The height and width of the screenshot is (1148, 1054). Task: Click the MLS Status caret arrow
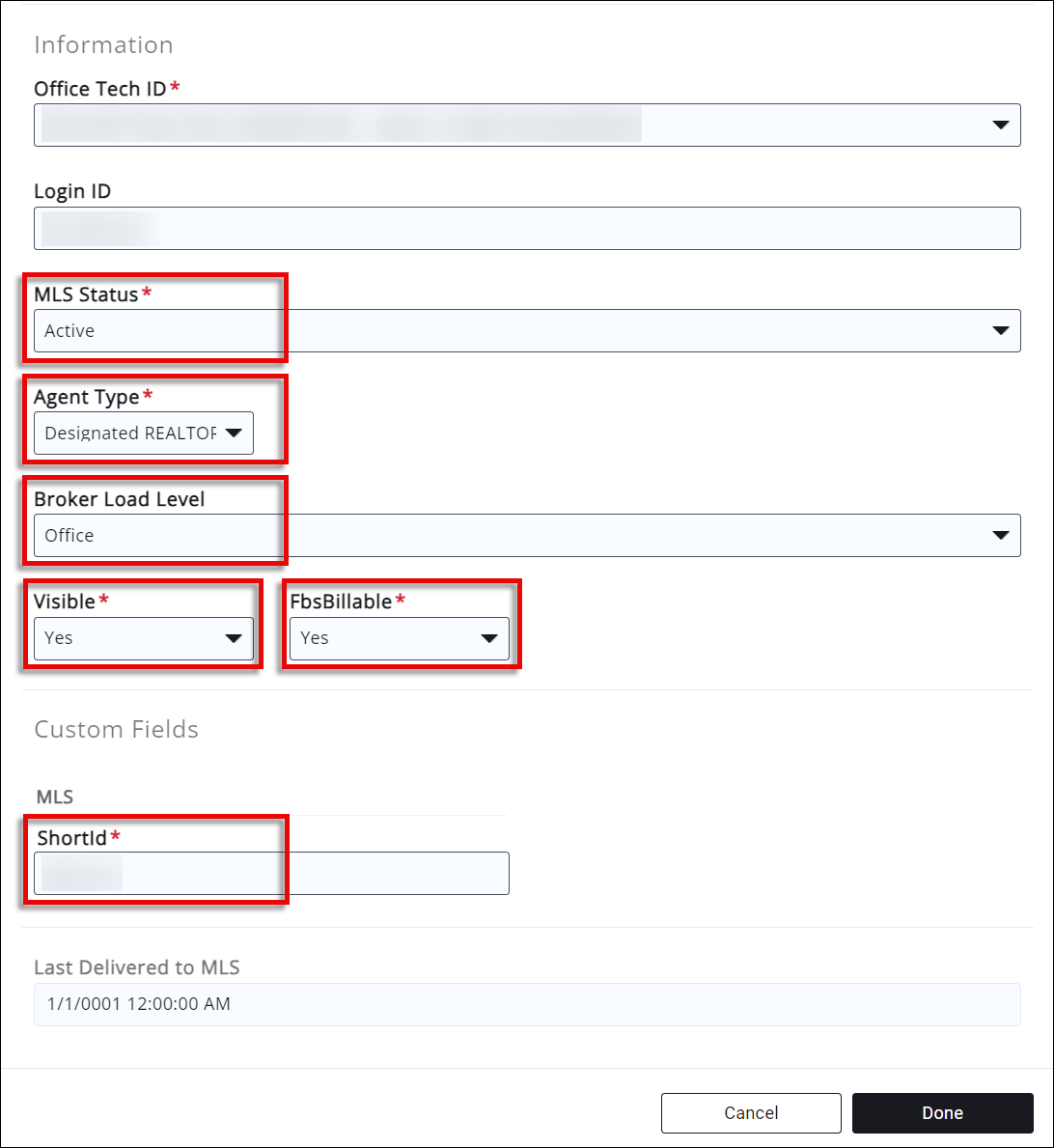[1000, 331]
